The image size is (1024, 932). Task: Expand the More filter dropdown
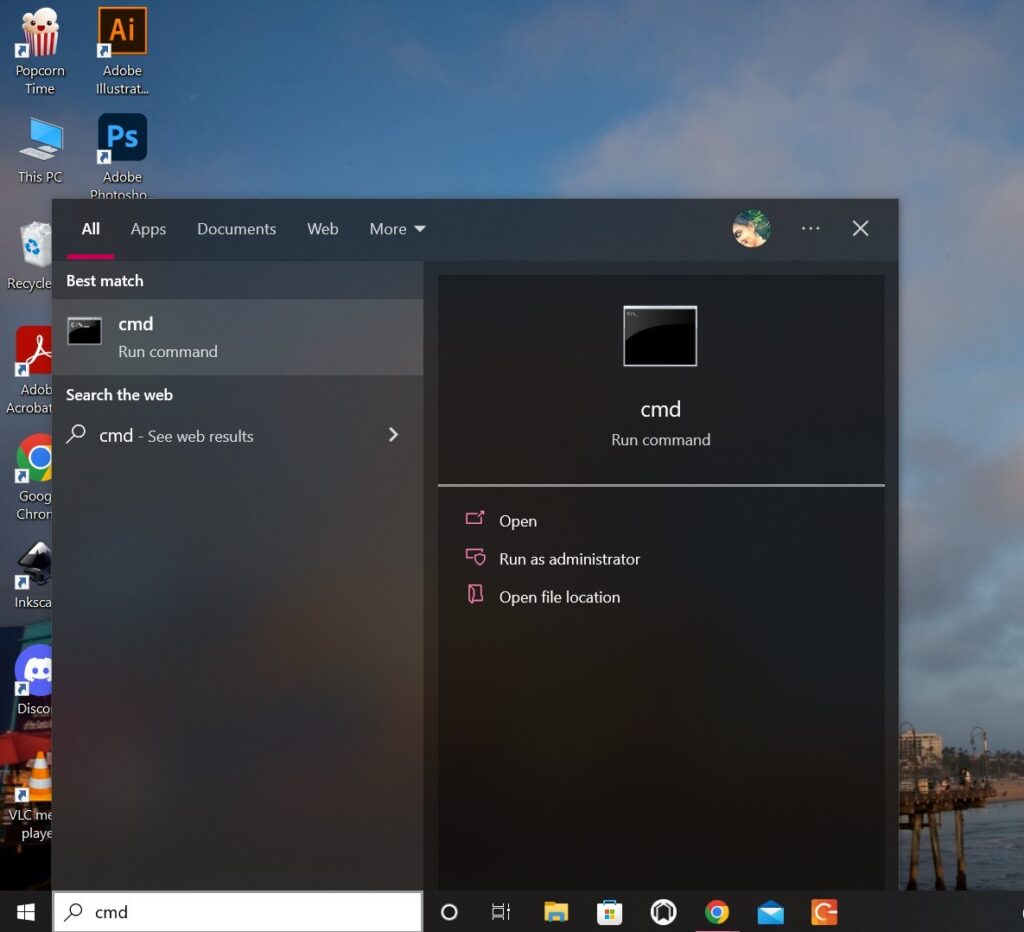pyautogui.click(x=397, y=229)
